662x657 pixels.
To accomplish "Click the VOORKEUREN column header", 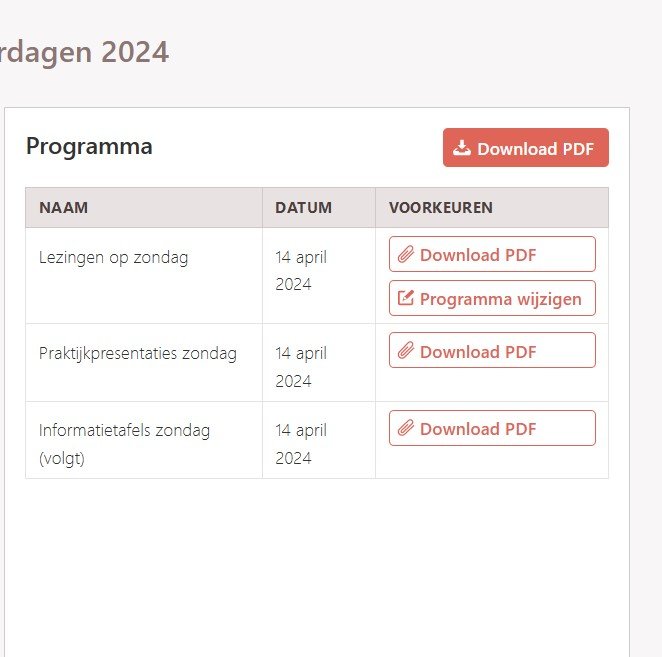I will coord(440,208).
